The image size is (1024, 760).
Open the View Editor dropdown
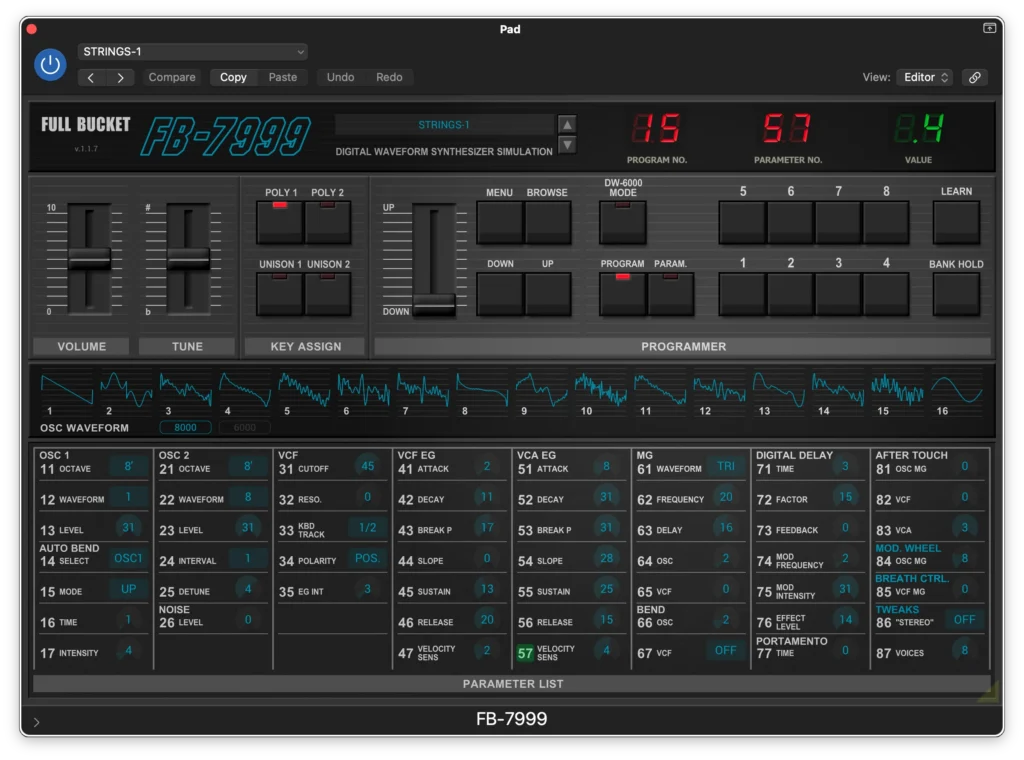[x=925, y=77]
